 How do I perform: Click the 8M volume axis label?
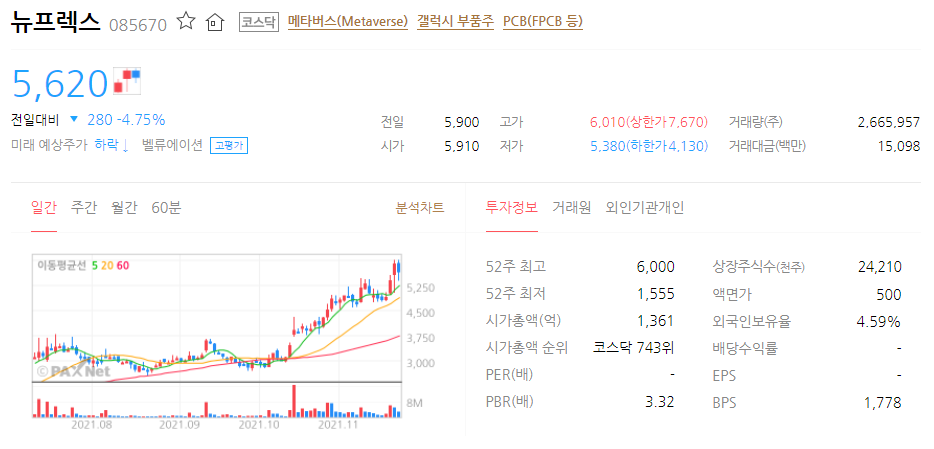pos(415,403)
